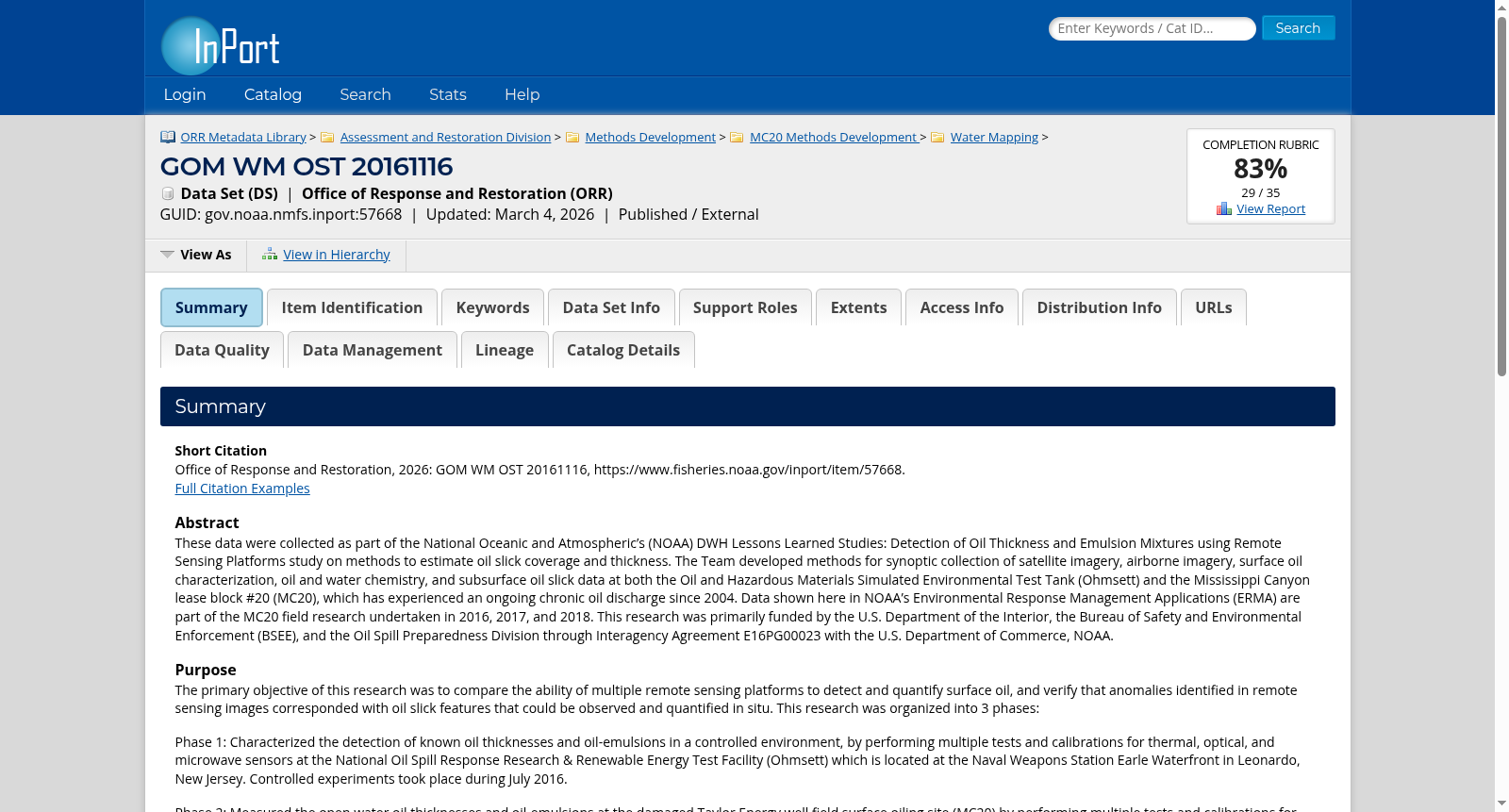Click the scrollbar up arrow
Viewport: 1509px width, 812px height.
(x=1501, y=8)
